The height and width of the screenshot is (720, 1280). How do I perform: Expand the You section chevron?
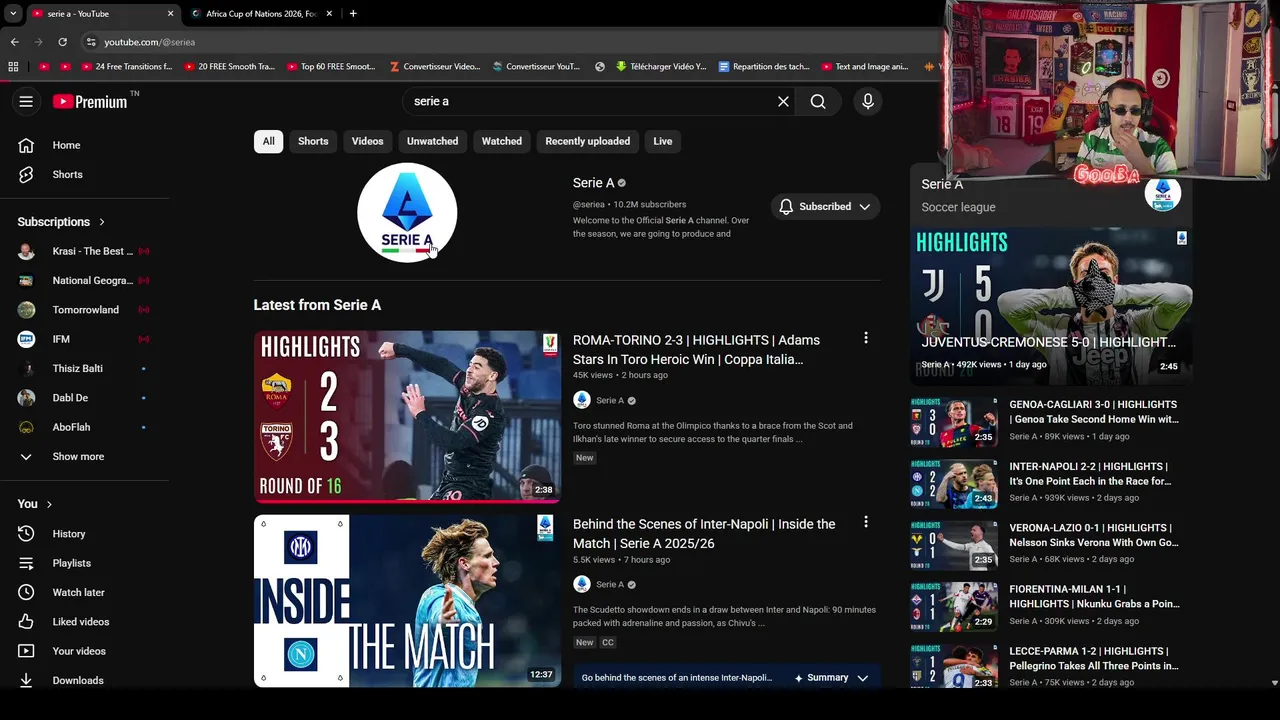(49, 504)
